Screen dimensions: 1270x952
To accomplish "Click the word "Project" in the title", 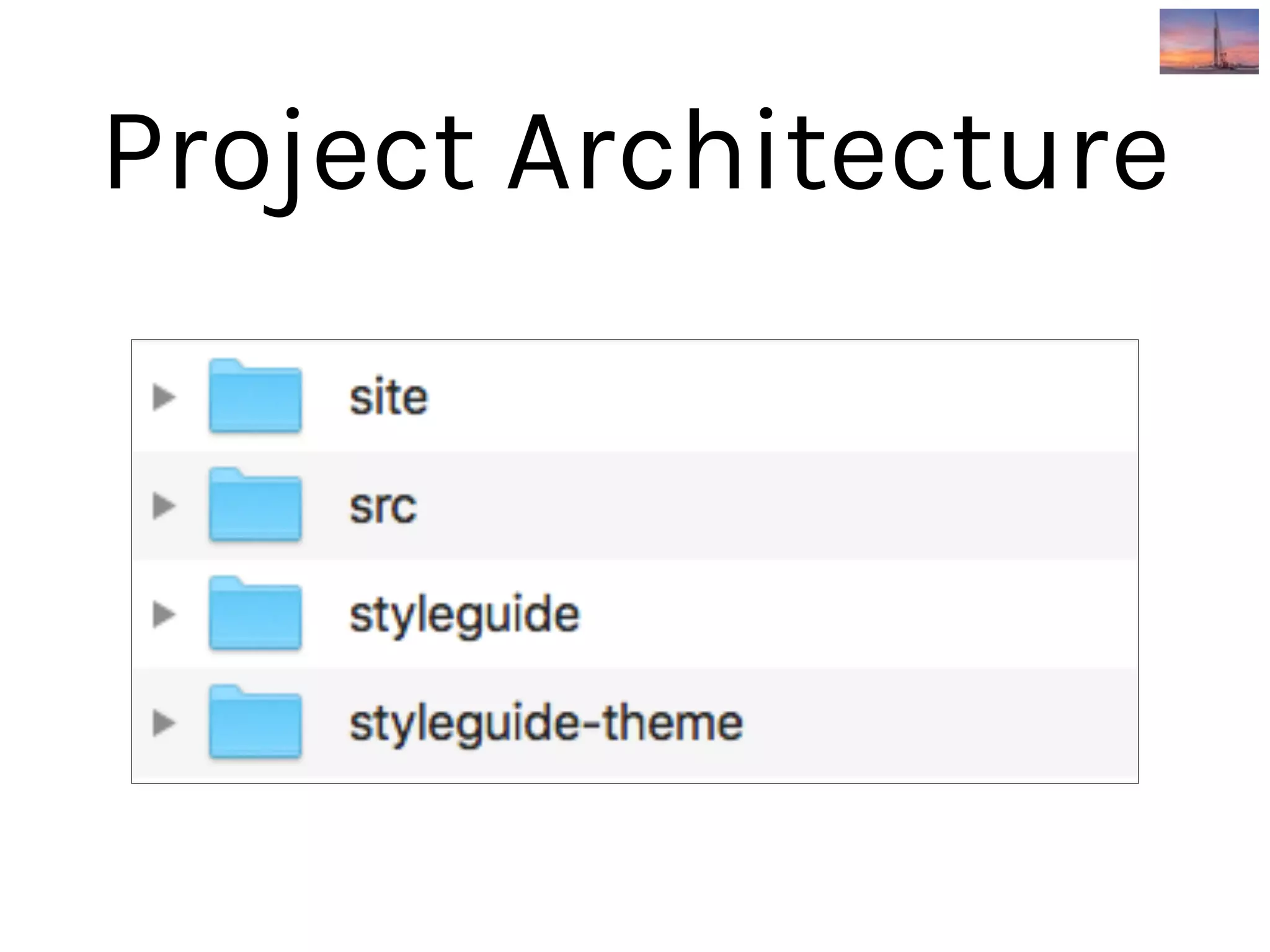I will pyautogui.click(x=289, y=152).
